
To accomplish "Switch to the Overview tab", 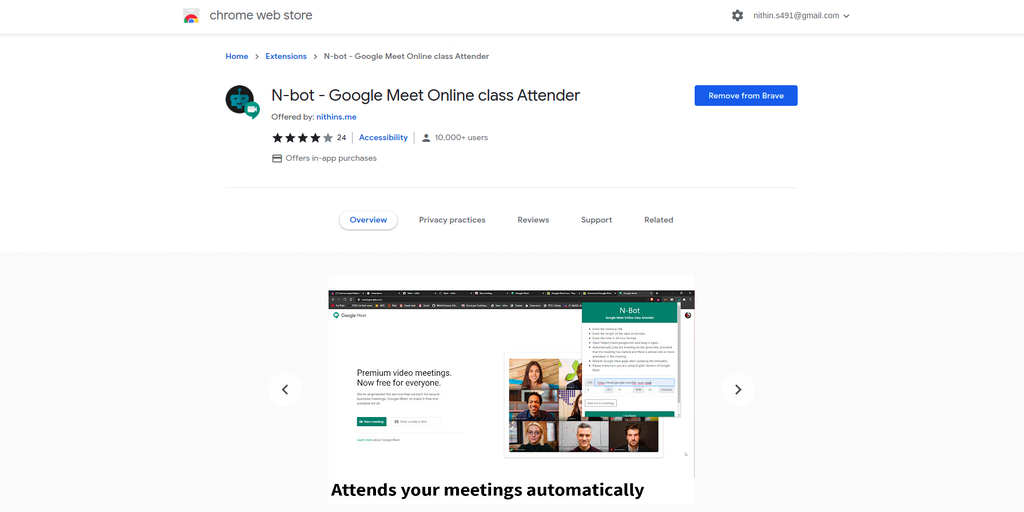I will click(x=368, y=220).
